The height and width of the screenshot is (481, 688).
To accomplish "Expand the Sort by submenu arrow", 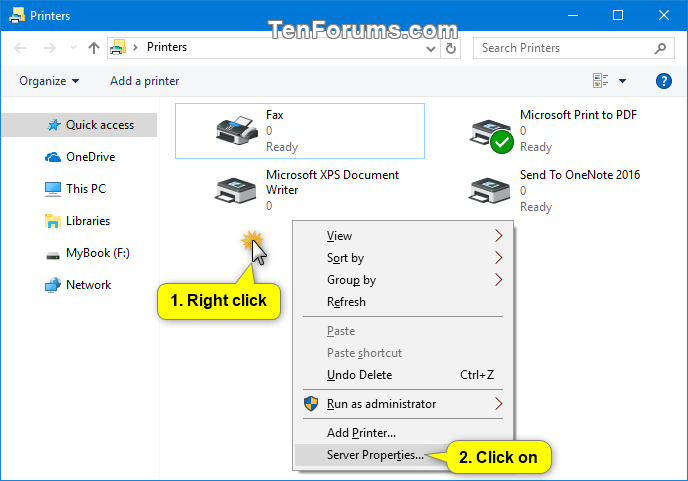I will click(x=498, y=258).
